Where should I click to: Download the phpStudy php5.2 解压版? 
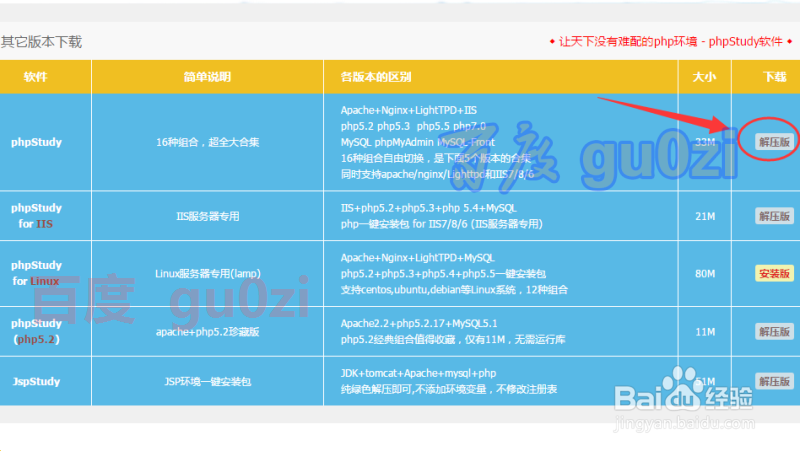774,332
